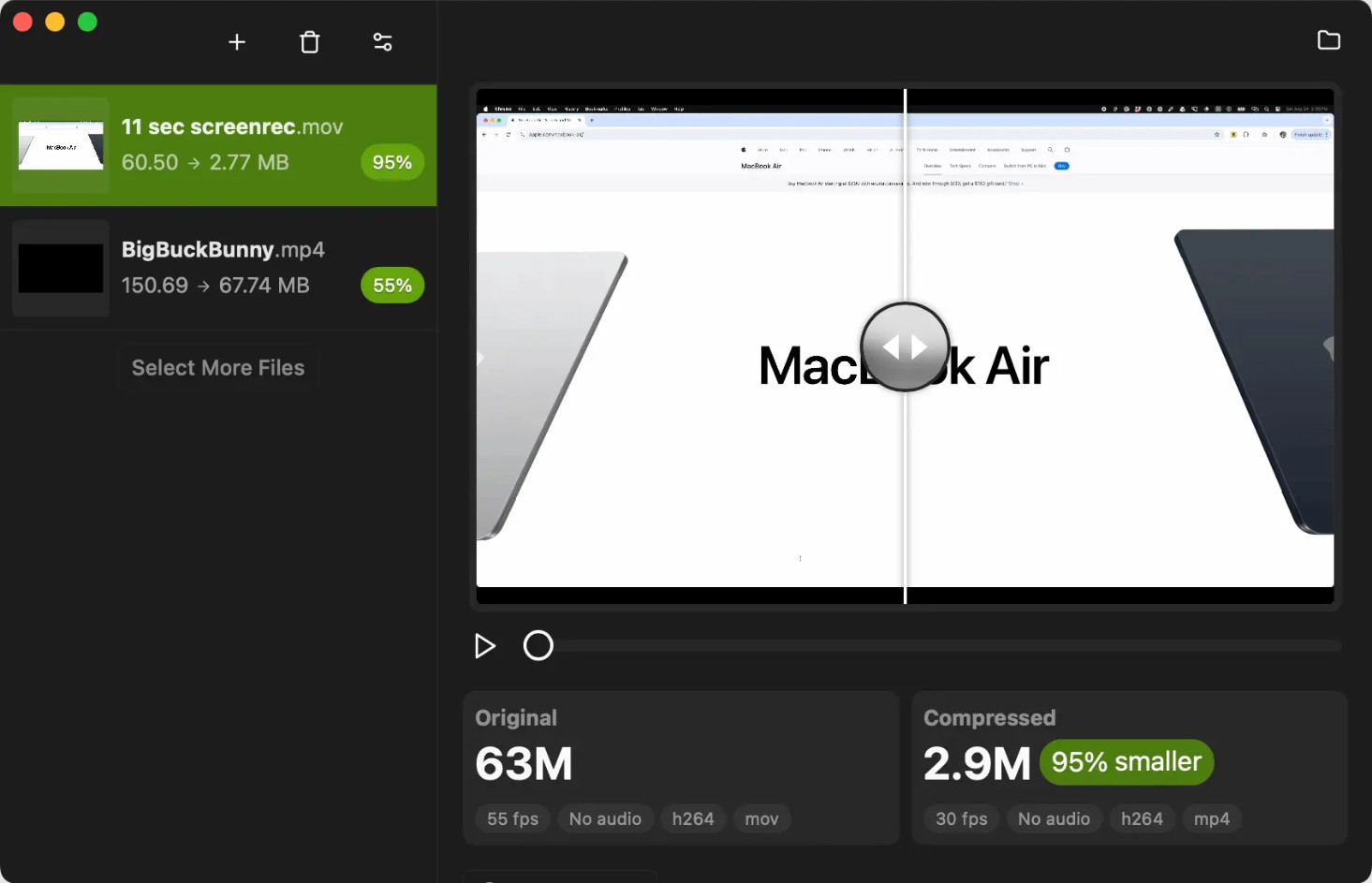Click the No audio tag under Original
1372x883 pixels.
(x=605, y=819)
